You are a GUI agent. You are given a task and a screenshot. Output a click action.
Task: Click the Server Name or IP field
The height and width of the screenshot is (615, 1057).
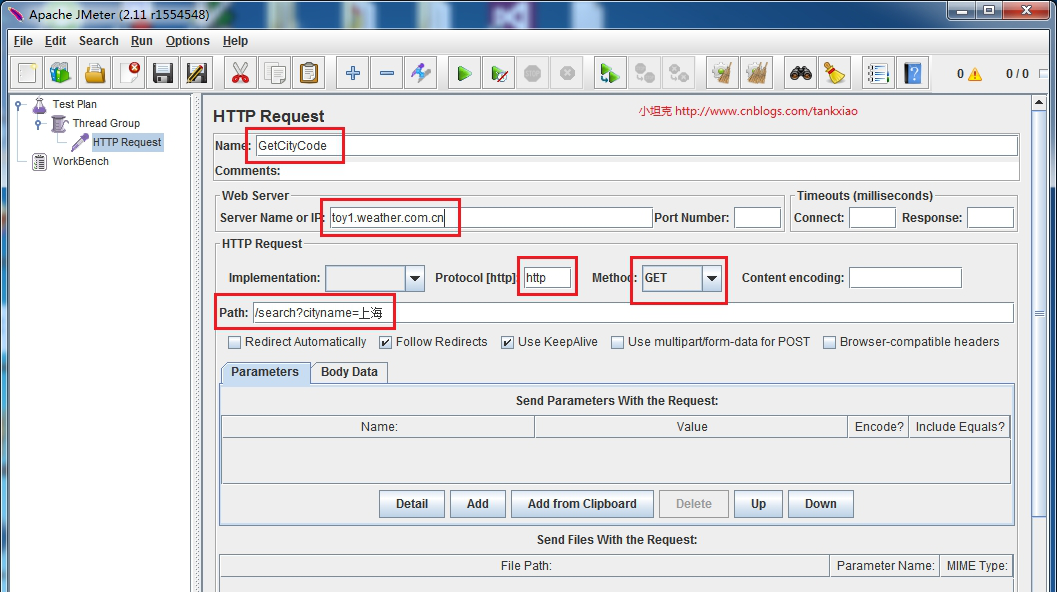[491, 218]
